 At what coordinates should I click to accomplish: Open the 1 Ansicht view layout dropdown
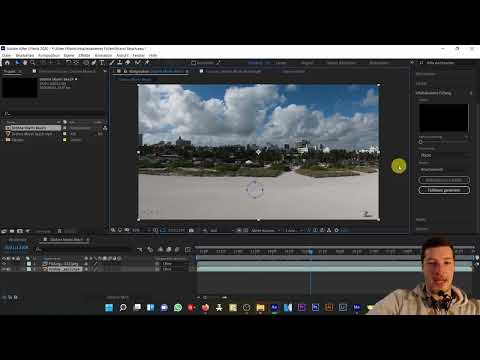coord(294,230)
